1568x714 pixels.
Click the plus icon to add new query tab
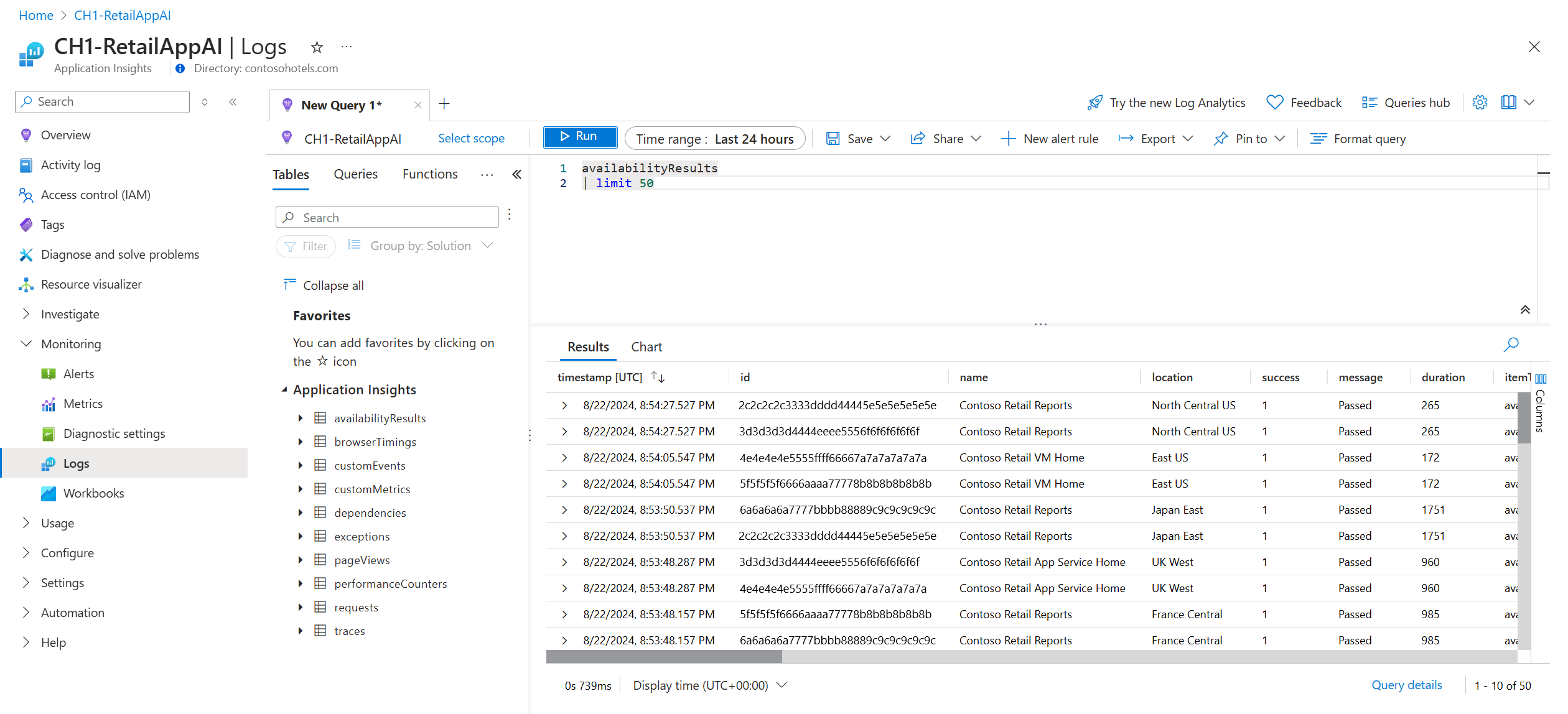[444, 104]
